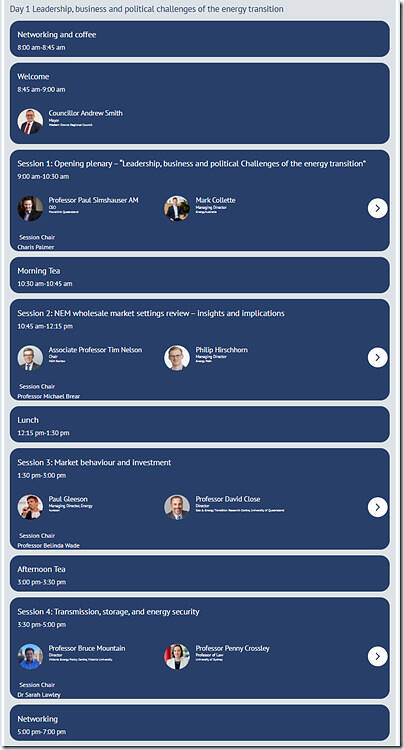This screenshot has width=404, height=750.
Task: Expand the Session 2 NEM wholesale speakers arrow
Action: click(377, 357)
